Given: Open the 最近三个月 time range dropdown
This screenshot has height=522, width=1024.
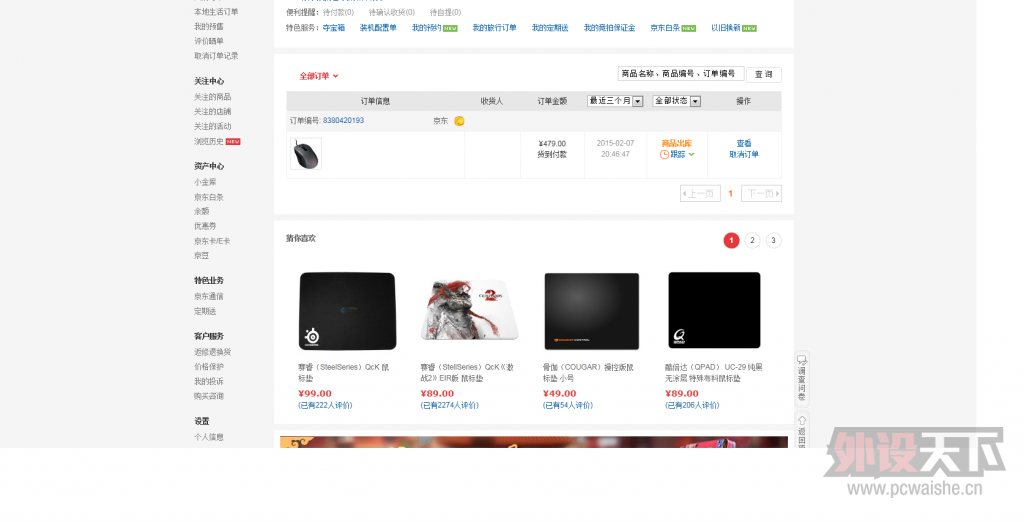Looking at the screenshot, I should 616,101.
